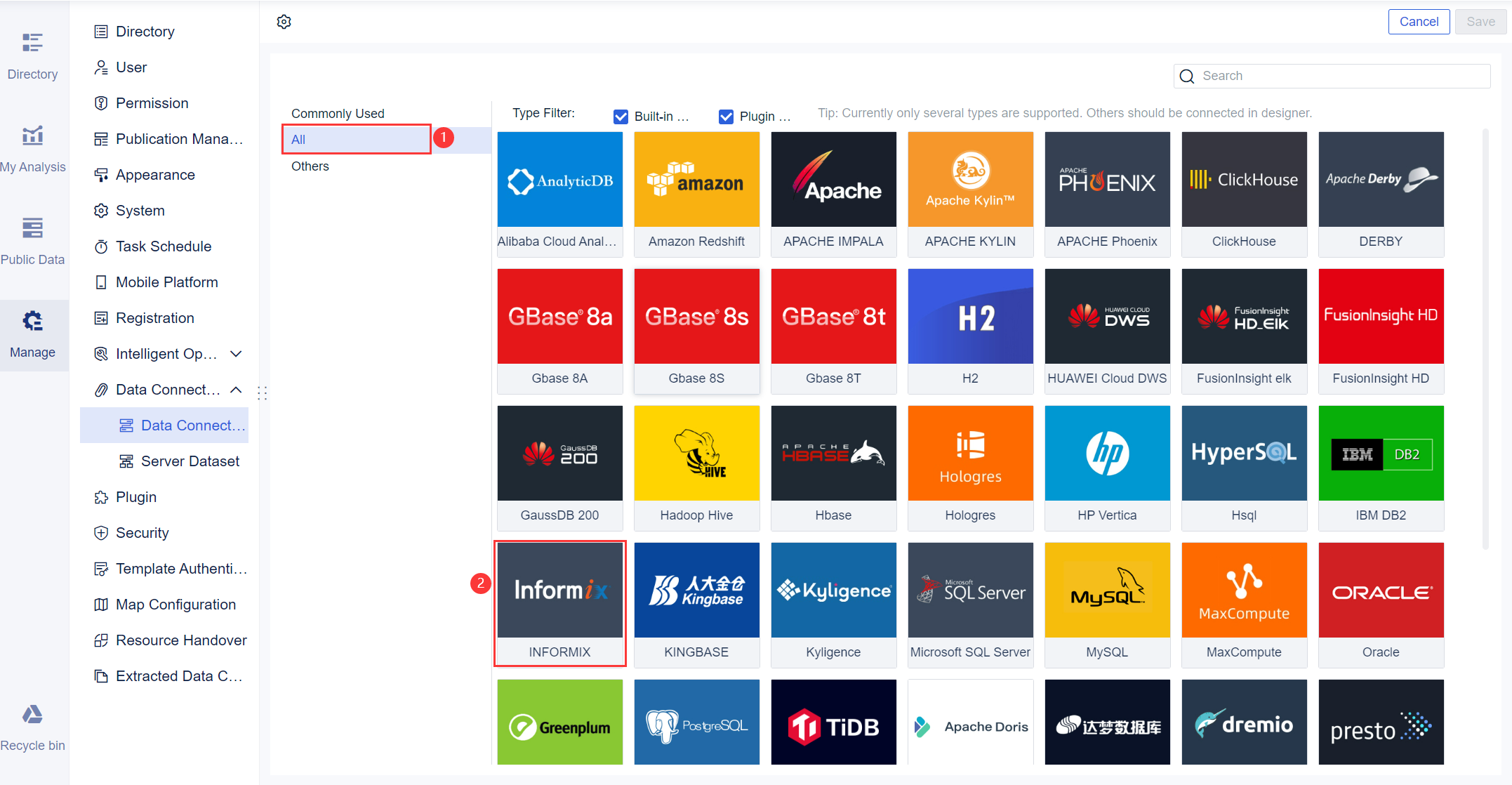This screenshot has height=785, width=1512.
Task: Open the Server Dataset tree item
Action: [190, 461]
